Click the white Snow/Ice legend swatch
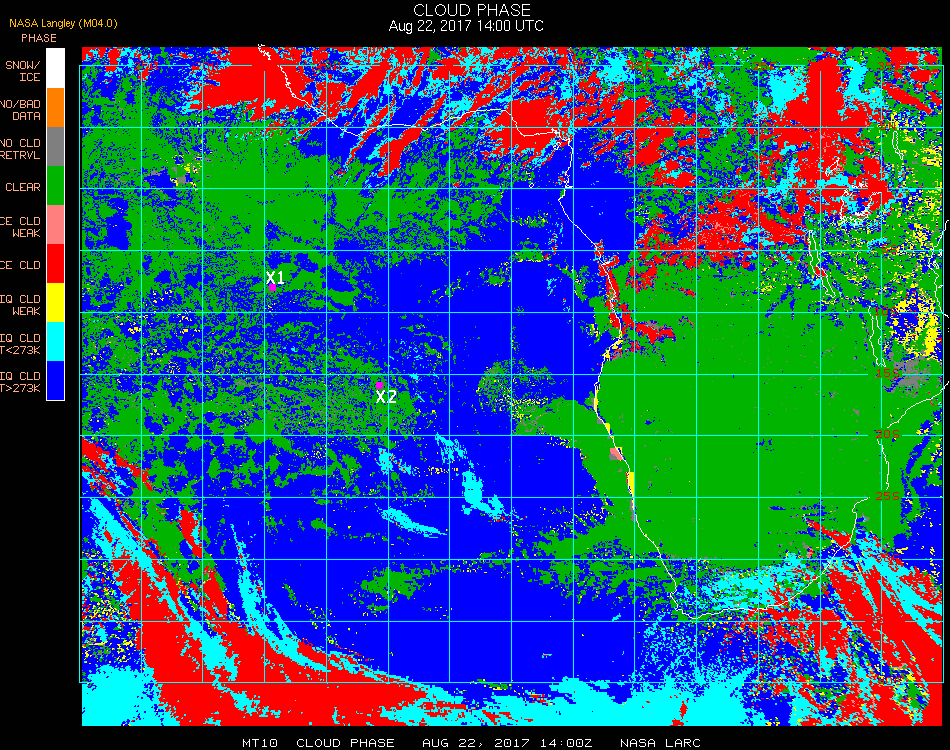 (55, 68)
